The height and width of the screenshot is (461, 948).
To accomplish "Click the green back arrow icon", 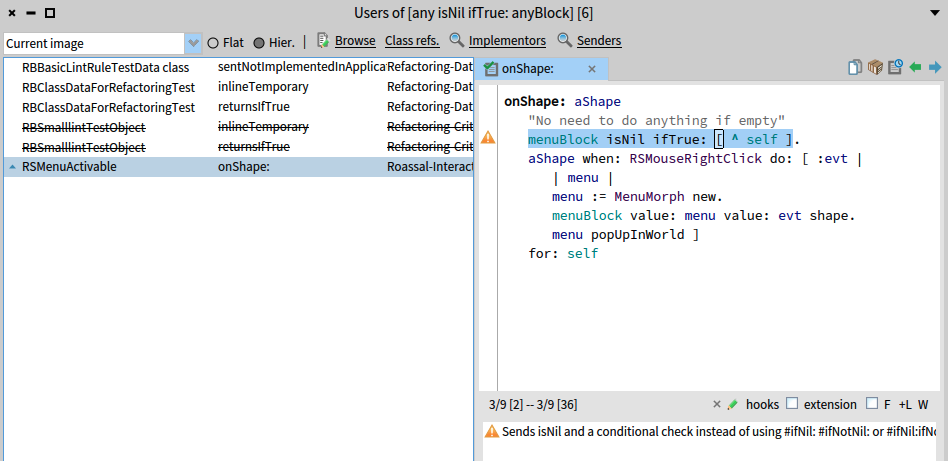I will tap(915, 68).
